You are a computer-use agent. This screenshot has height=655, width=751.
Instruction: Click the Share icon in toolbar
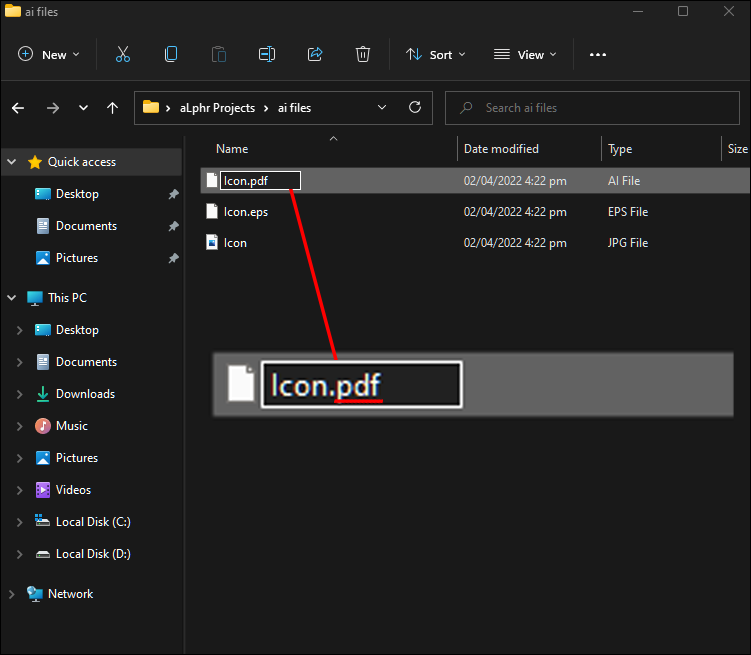[x=315, y=55]
